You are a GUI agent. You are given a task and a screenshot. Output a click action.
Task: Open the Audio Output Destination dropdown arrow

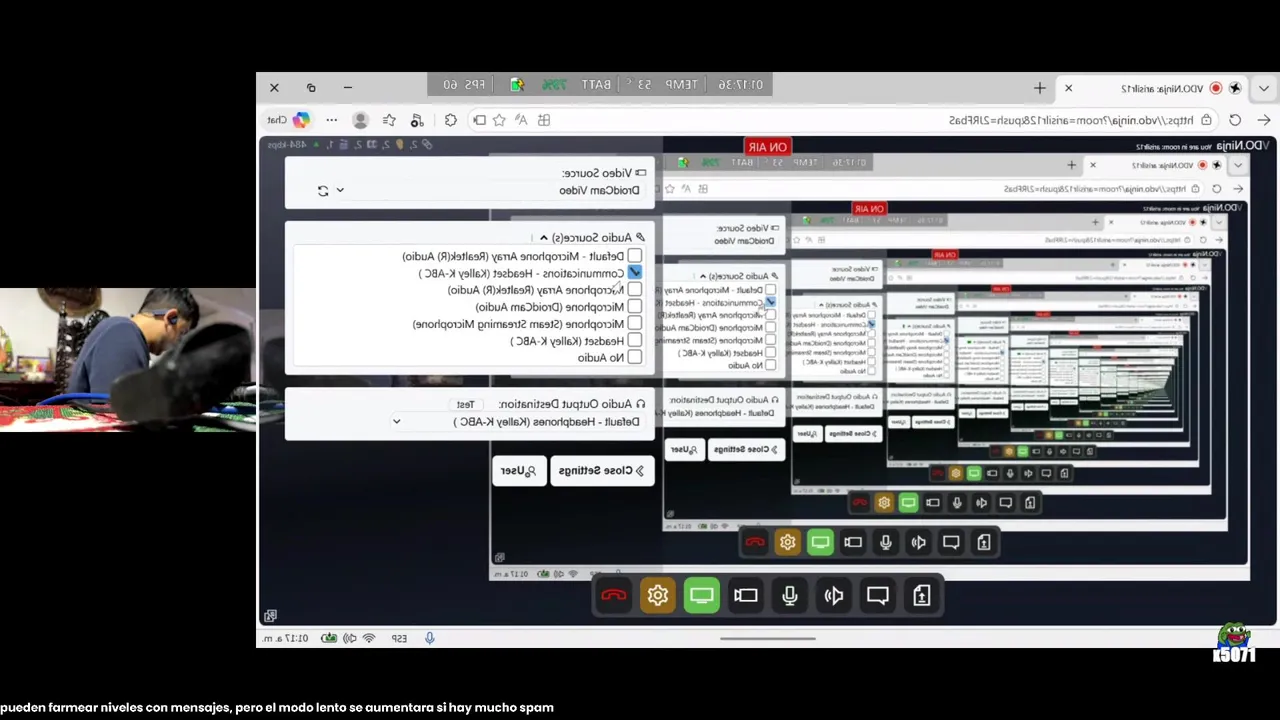click(396, 422)
